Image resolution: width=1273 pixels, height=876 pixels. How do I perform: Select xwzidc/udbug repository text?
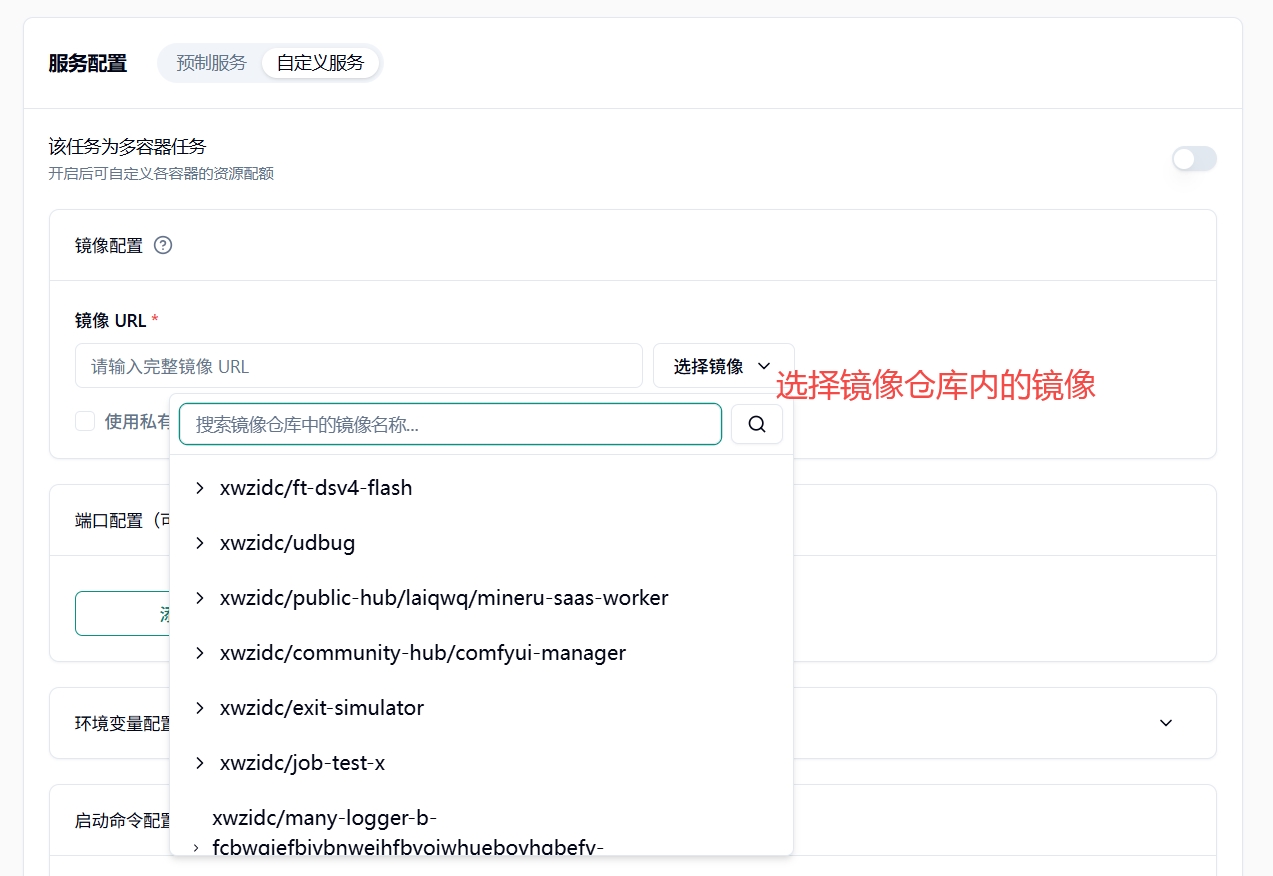pos(287,543)
